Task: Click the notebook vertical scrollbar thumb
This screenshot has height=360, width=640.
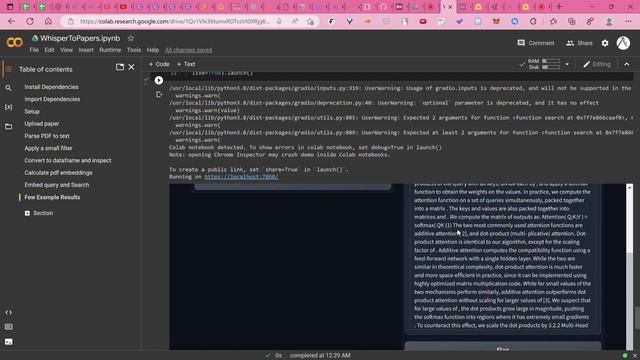Action: (636, 317)
